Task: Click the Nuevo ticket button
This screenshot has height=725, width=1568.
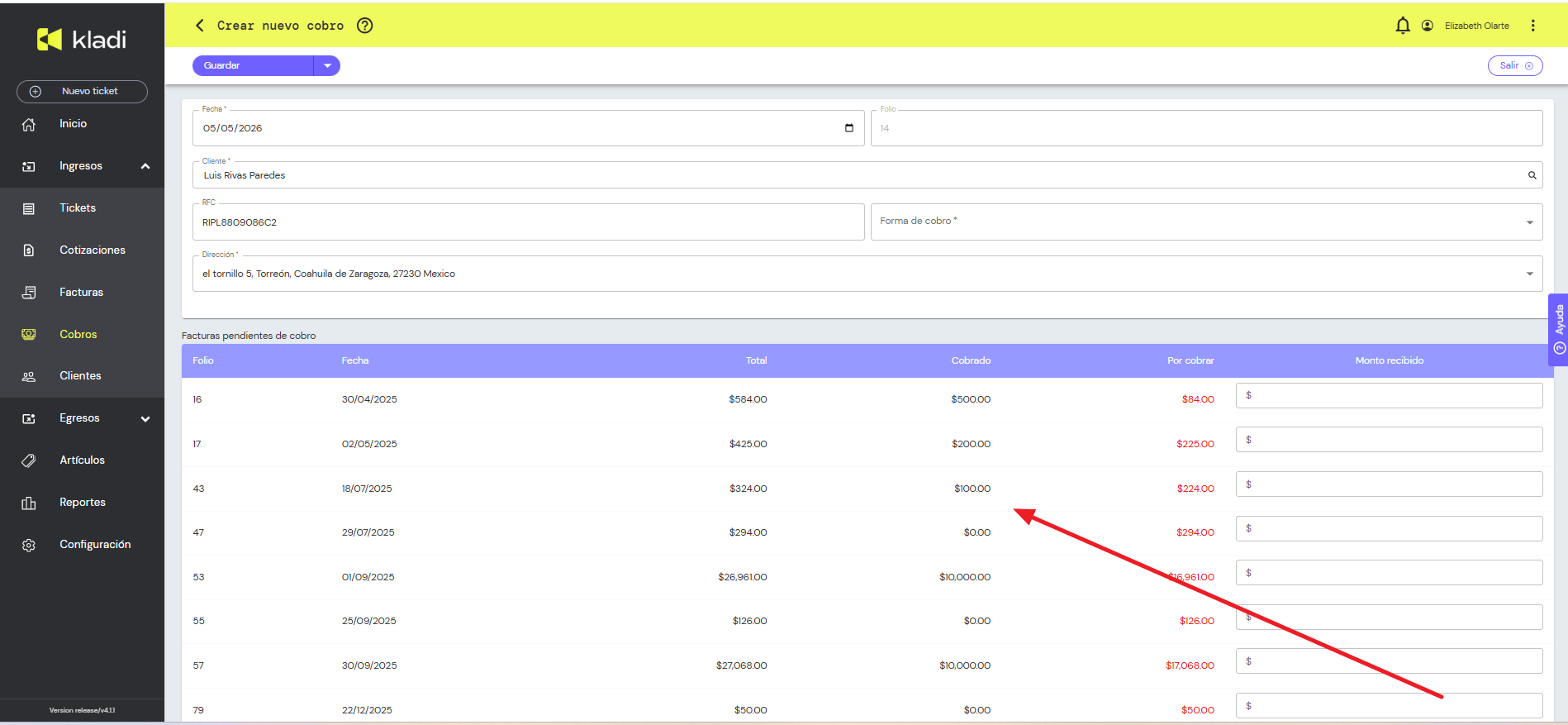Action: [82, 92]
